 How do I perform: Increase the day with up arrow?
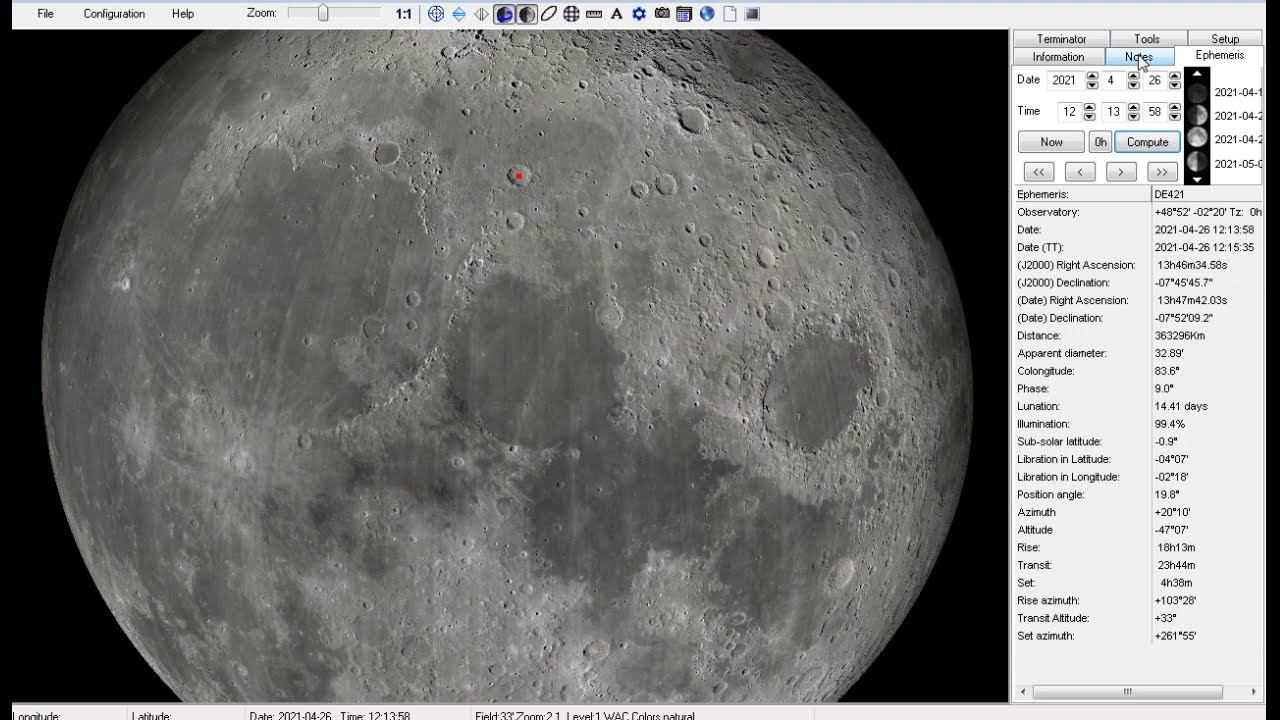click(1175, 76)
